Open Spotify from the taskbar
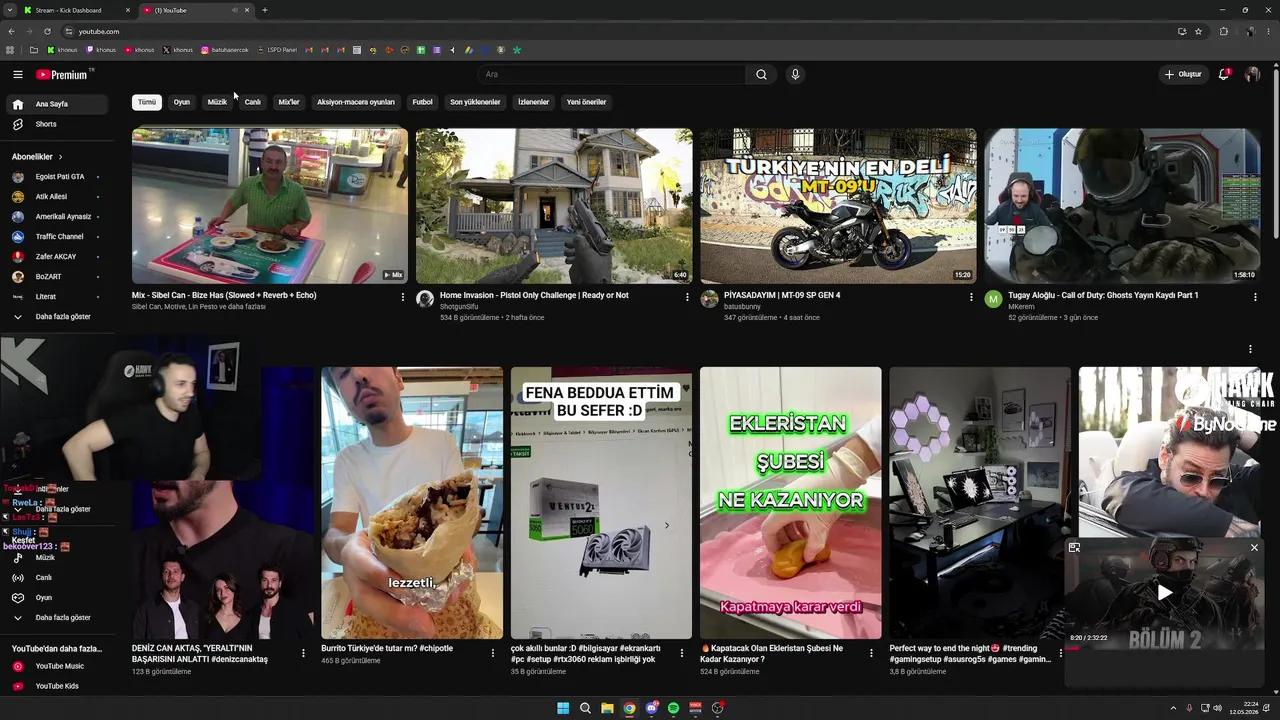Viewport: 1280px width, 720px height. pos(673,708)
